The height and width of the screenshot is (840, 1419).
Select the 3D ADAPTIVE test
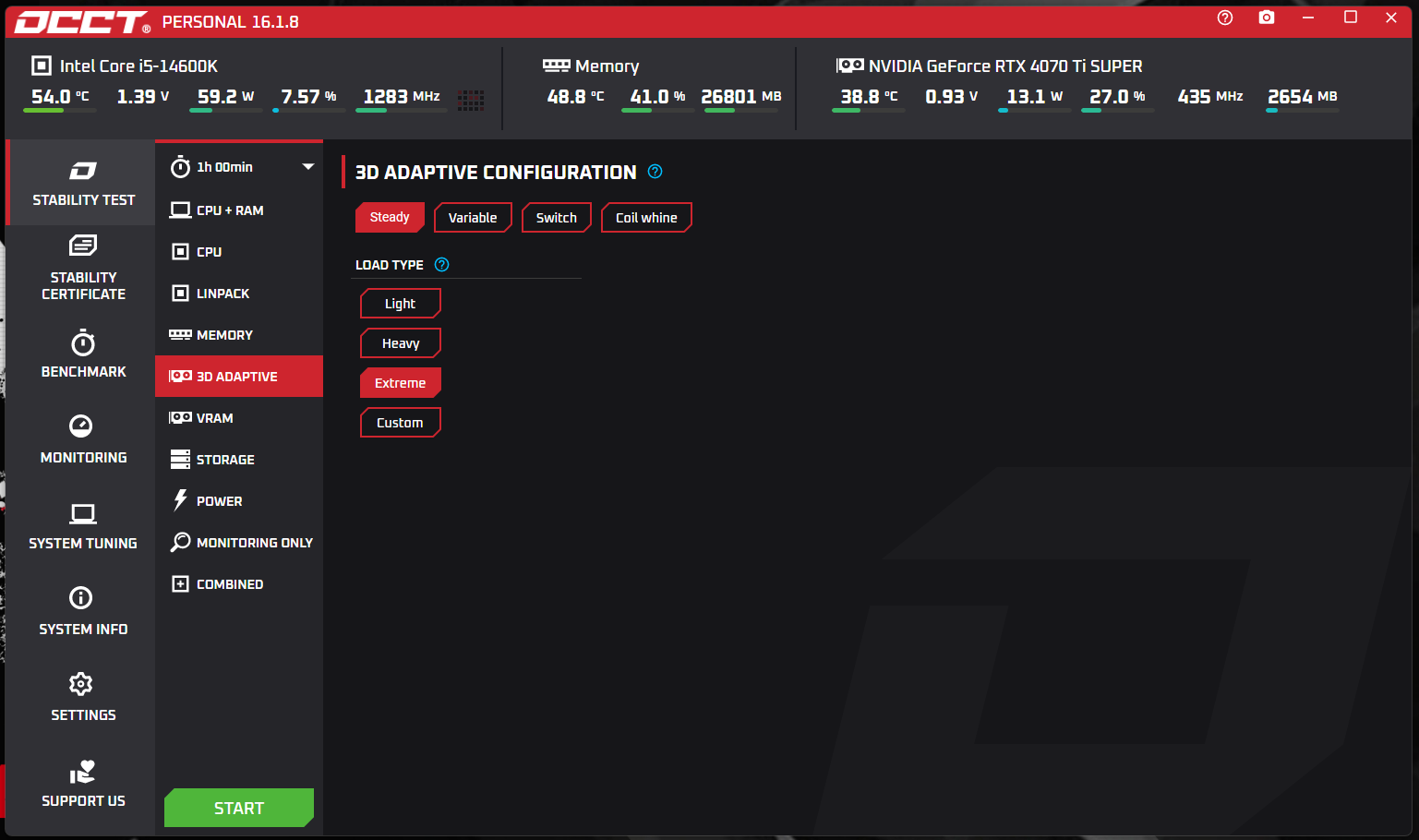click(x=239, y=377)
